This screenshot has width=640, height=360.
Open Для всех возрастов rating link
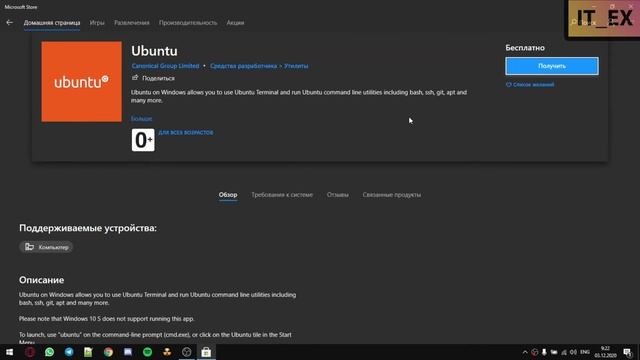186,132
